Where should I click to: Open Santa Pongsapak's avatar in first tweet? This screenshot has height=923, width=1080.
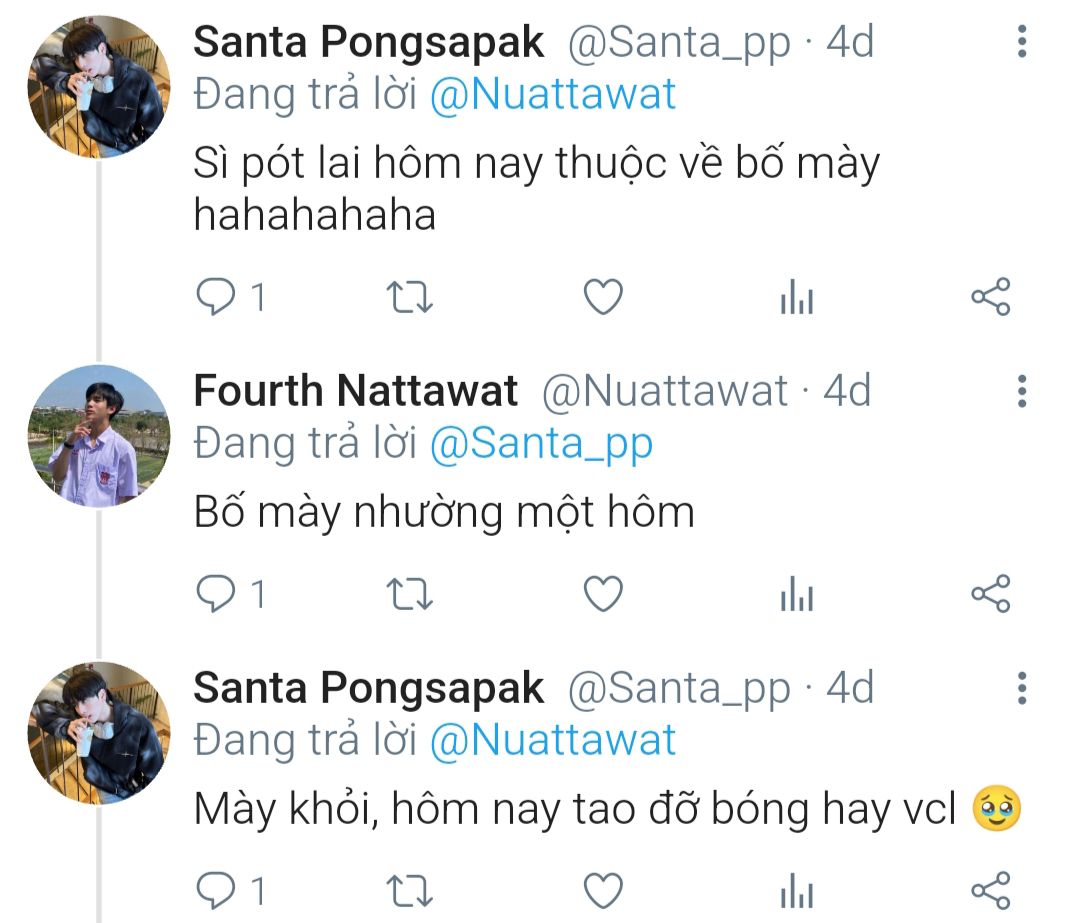(99, 88)
